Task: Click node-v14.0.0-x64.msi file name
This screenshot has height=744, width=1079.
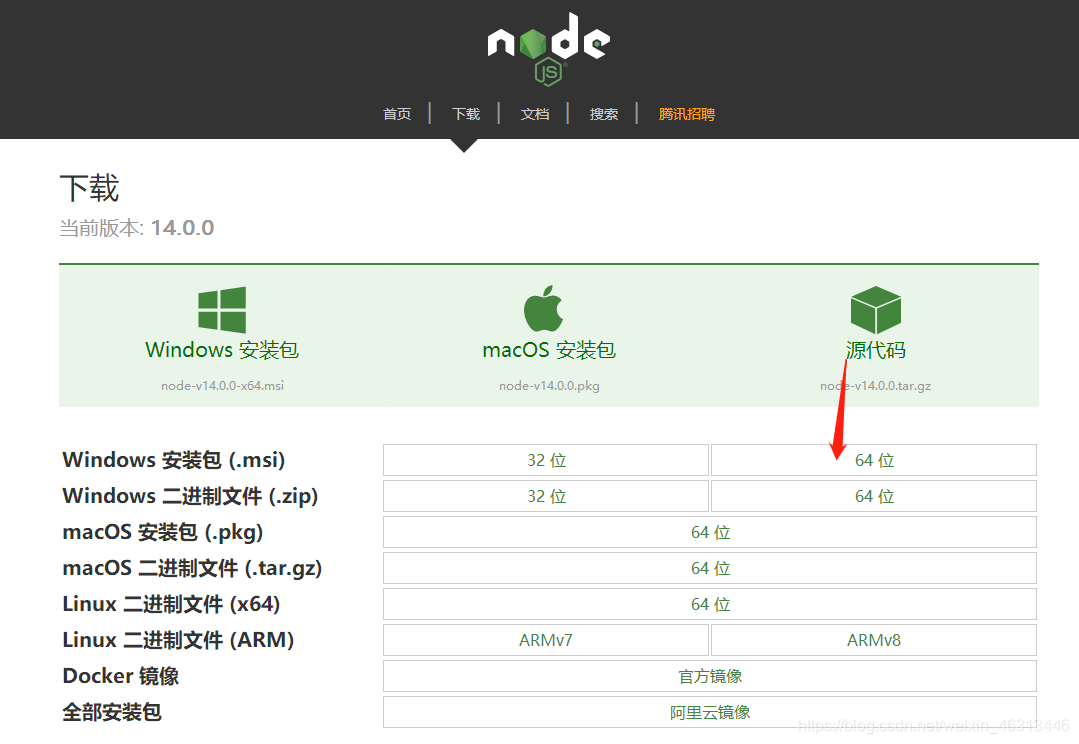Action: click(222, 385)
